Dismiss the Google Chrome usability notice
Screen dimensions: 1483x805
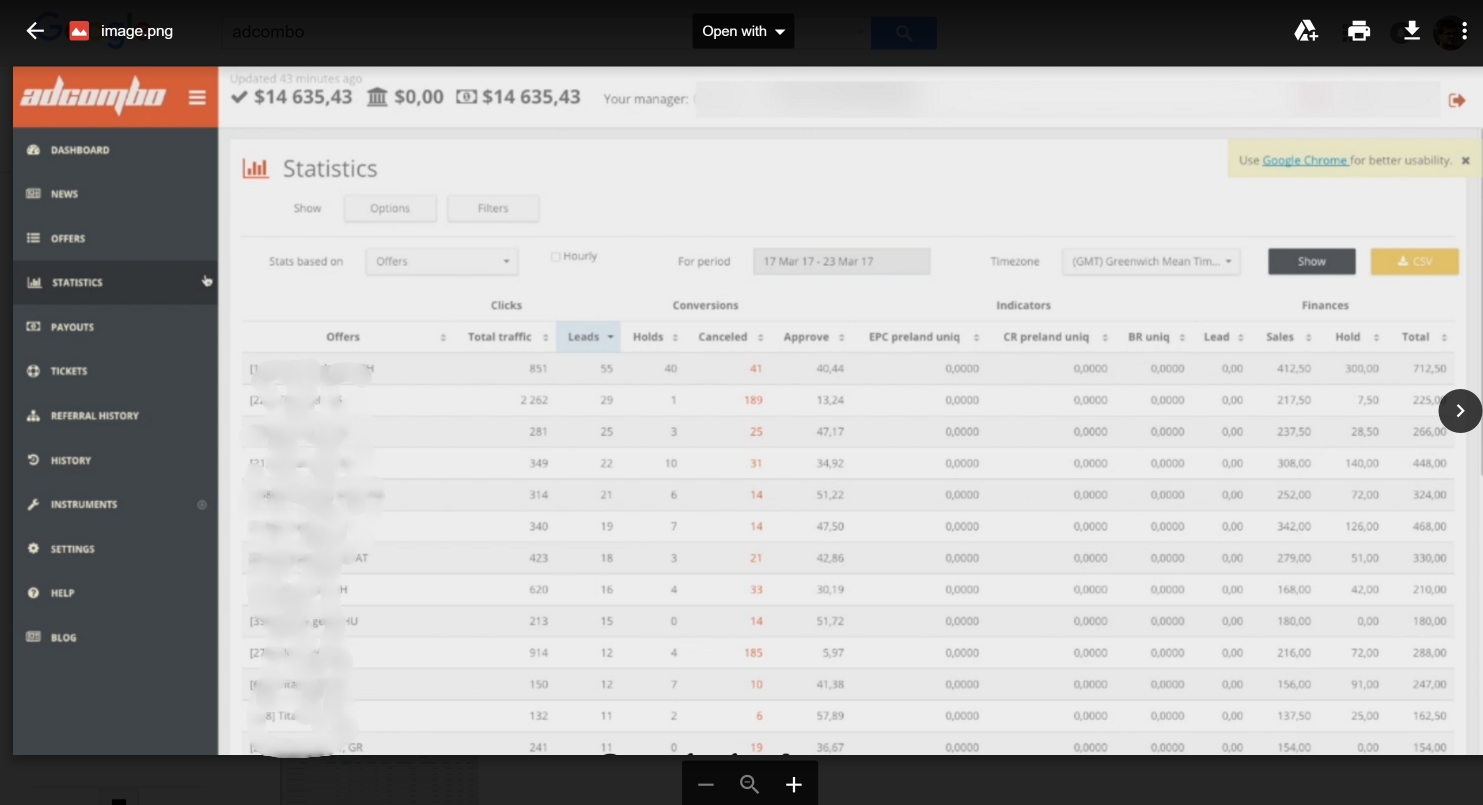(x=1465, y=158)
